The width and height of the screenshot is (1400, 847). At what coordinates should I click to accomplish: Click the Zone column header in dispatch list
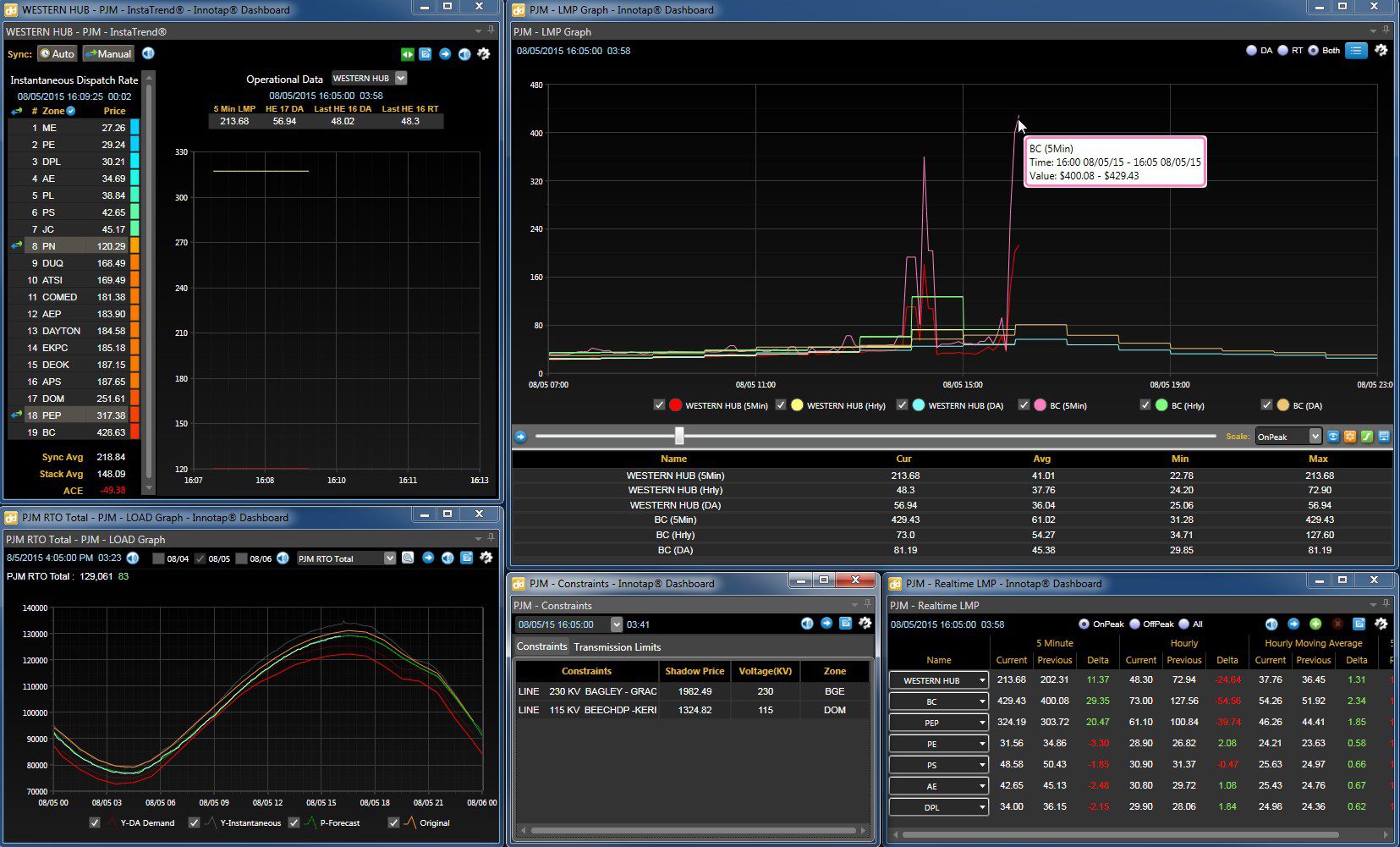[53, 111]
